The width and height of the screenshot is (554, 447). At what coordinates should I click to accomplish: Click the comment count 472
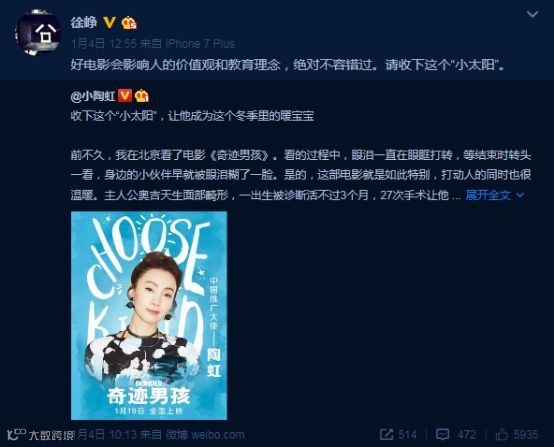pyautogui.click(x=466, y=435)
